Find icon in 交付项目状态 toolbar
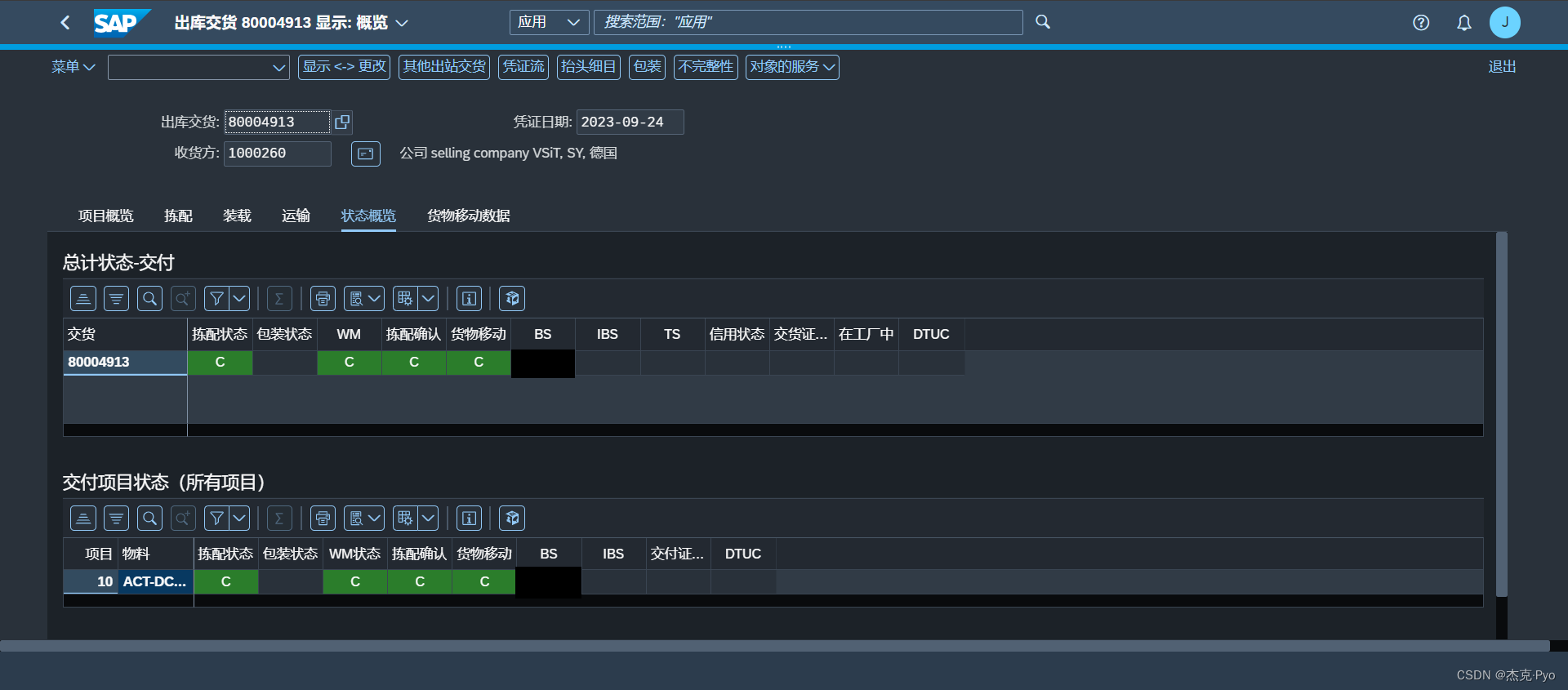 tap(149, 519)
